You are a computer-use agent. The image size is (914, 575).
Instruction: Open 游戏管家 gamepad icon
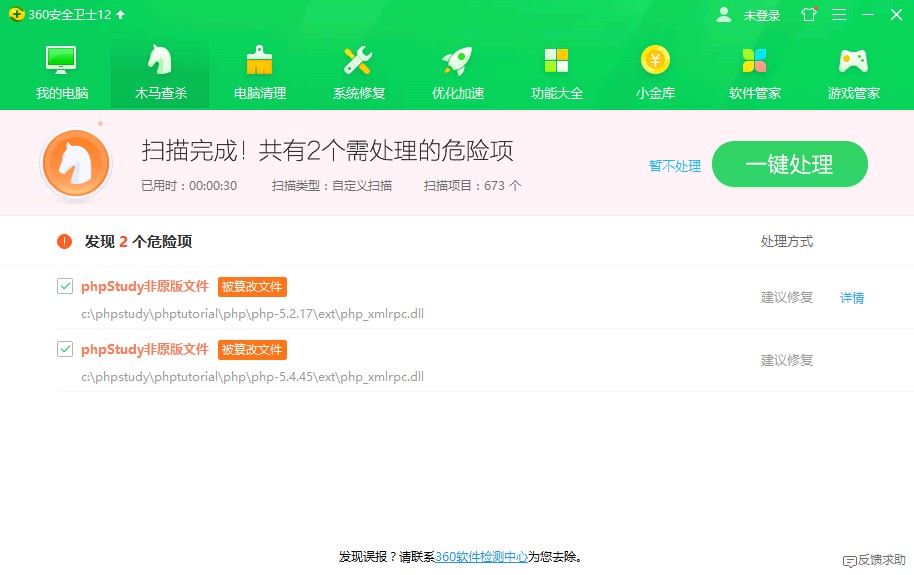[x=853, y=61]
